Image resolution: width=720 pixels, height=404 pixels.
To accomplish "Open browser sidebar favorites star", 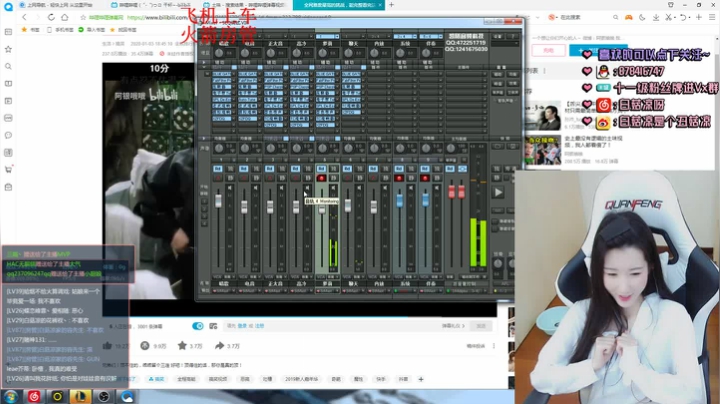I will click(x=8, y=49).
